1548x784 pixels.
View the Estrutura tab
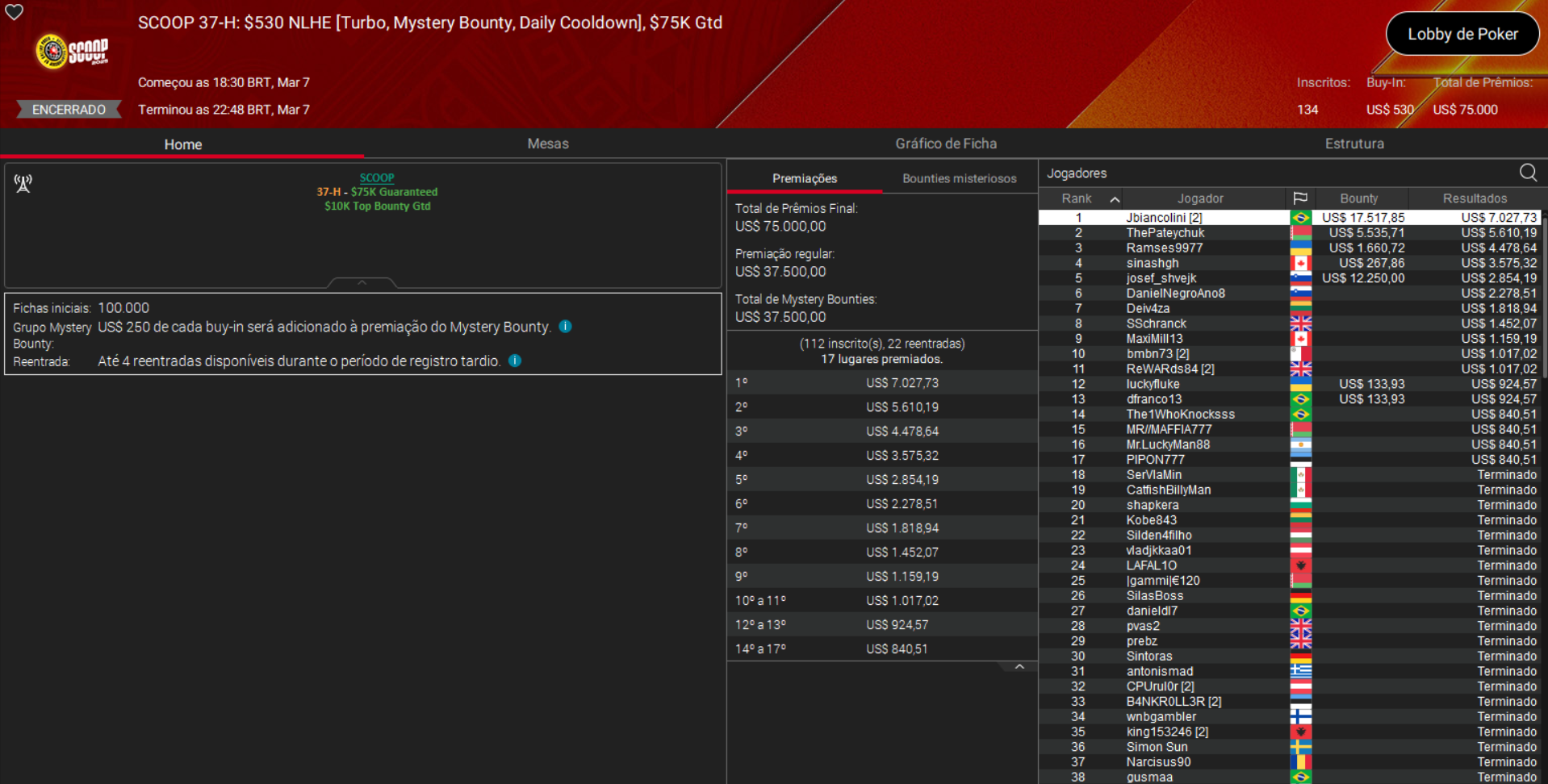tap(1355, 144)
